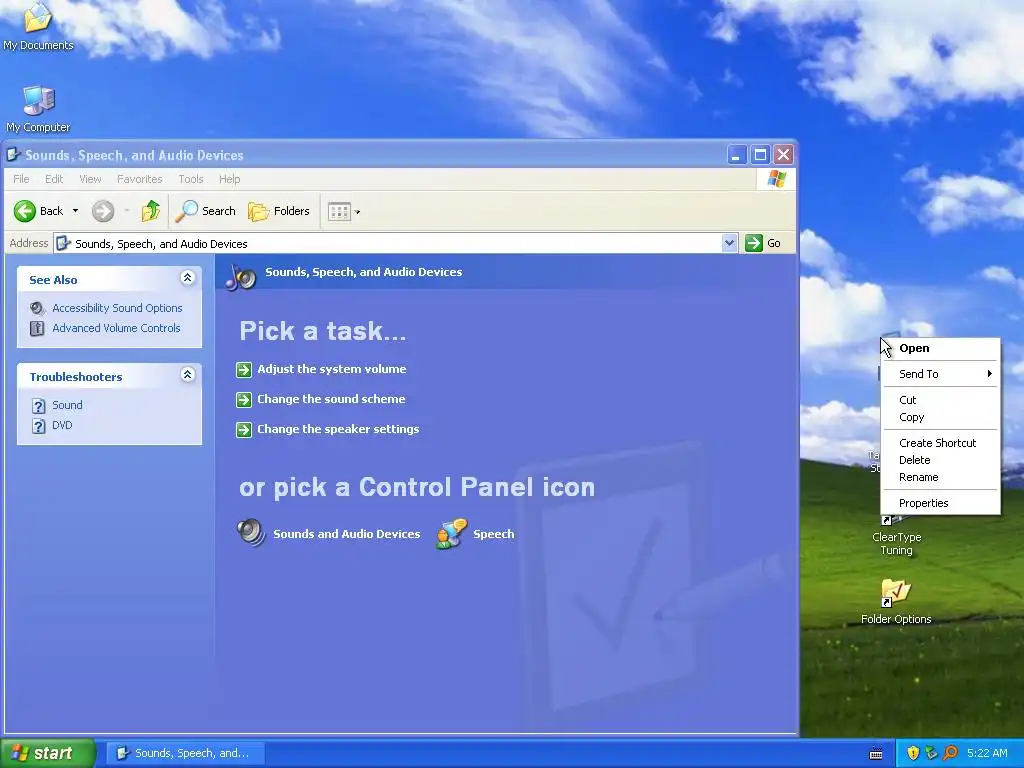Click the Up folder toolbar icon
This screenshot has width=1024, height=768.
(x=151, y=211)
